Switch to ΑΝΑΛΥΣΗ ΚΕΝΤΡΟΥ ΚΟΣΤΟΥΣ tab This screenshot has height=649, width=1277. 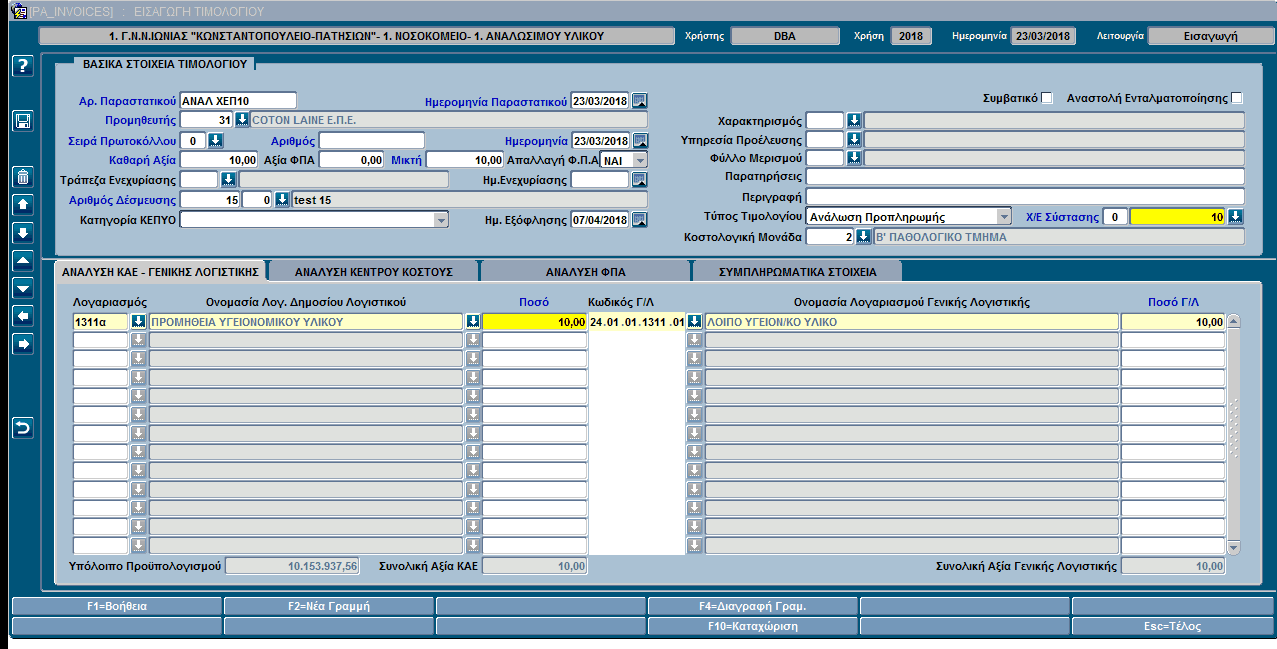[374, 271]
